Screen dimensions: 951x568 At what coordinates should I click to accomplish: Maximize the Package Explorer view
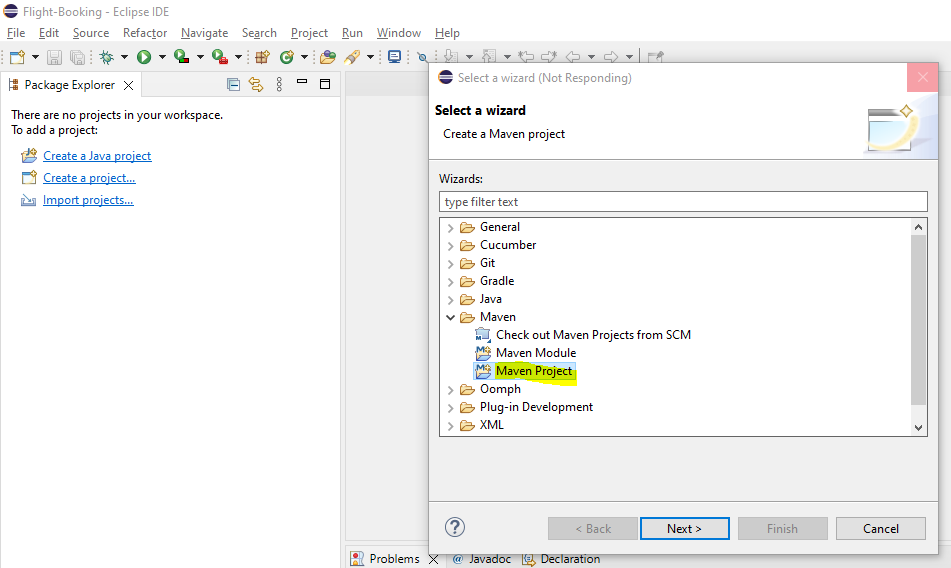(x=325, y=84)
